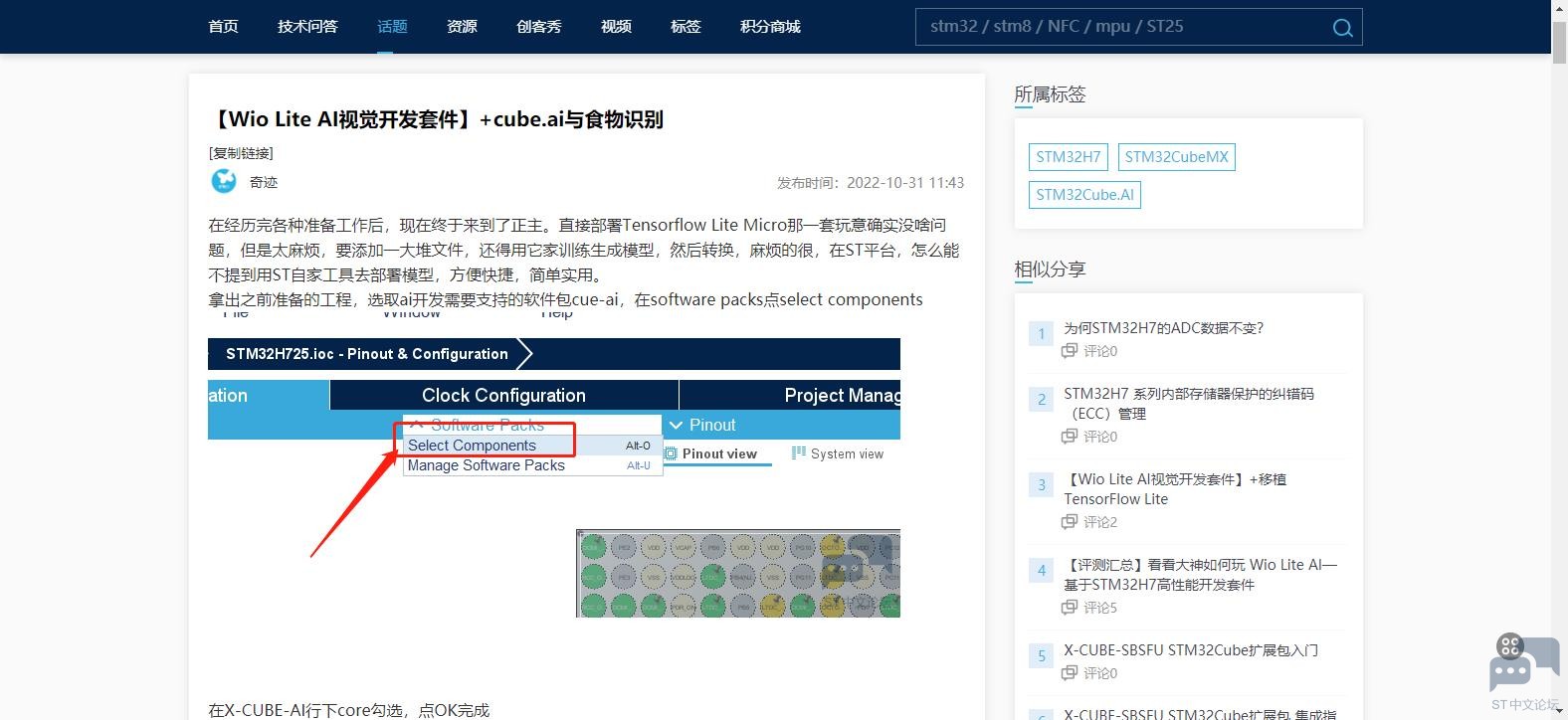Click the search magnifier icon
Viewport: 1568px width, 720px height.
pos(1342,27)
